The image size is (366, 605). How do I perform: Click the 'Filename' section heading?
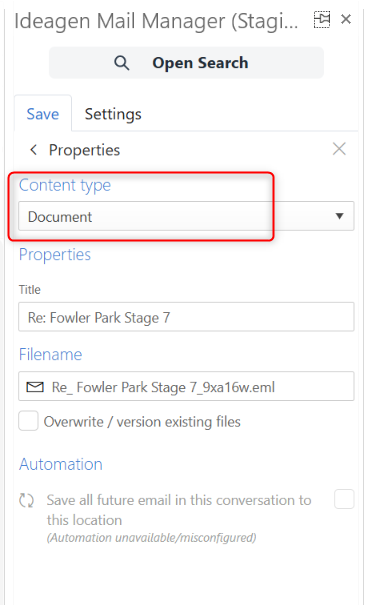51,354
